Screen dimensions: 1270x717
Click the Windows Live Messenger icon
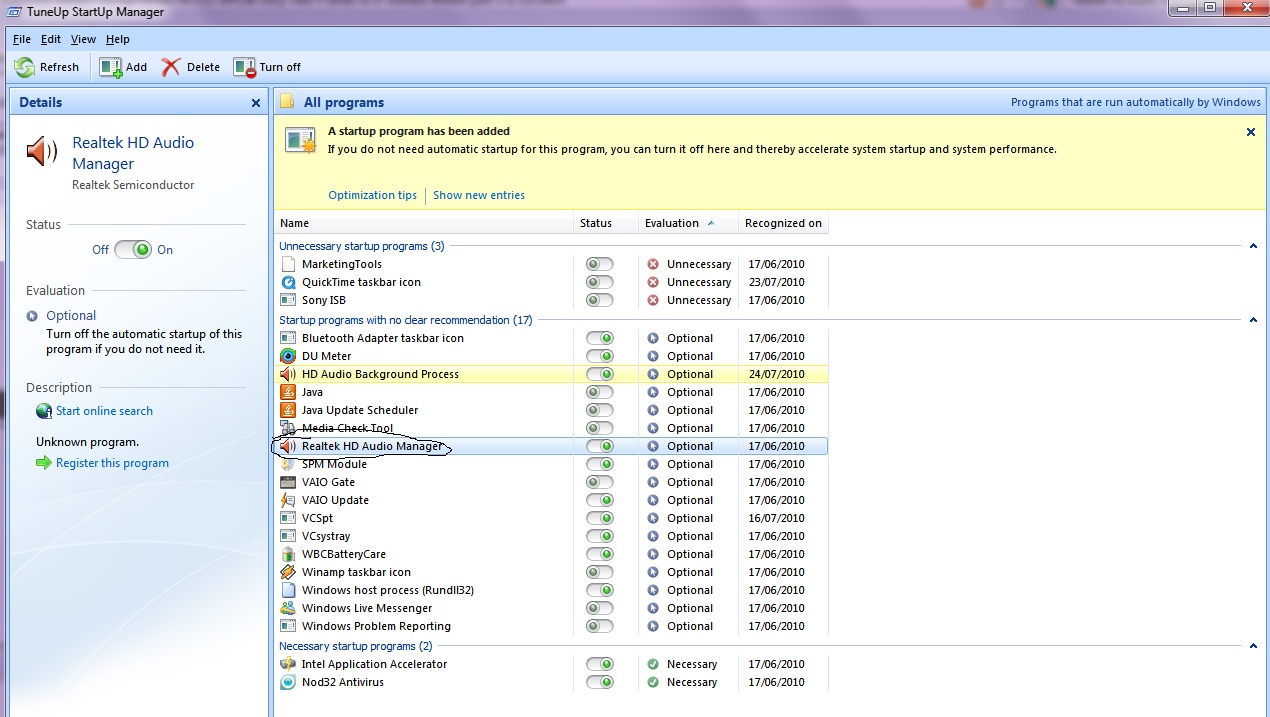point(288,608)
